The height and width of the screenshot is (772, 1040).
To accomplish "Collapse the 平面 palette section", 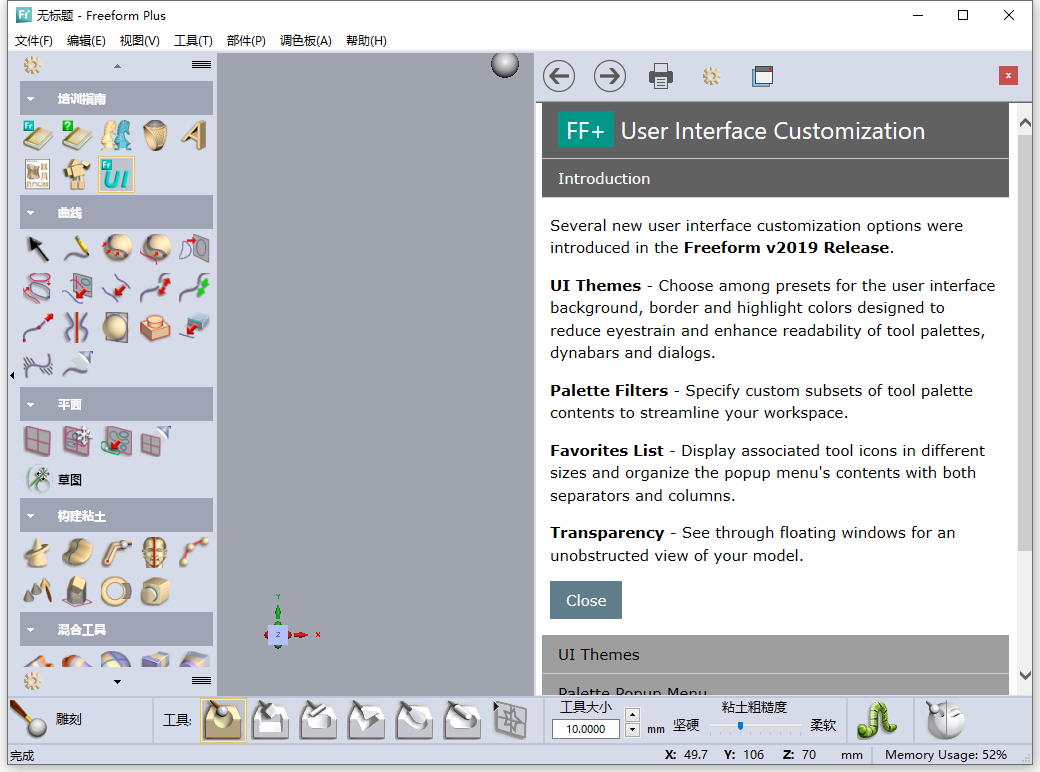I will [x=31, y=405].
